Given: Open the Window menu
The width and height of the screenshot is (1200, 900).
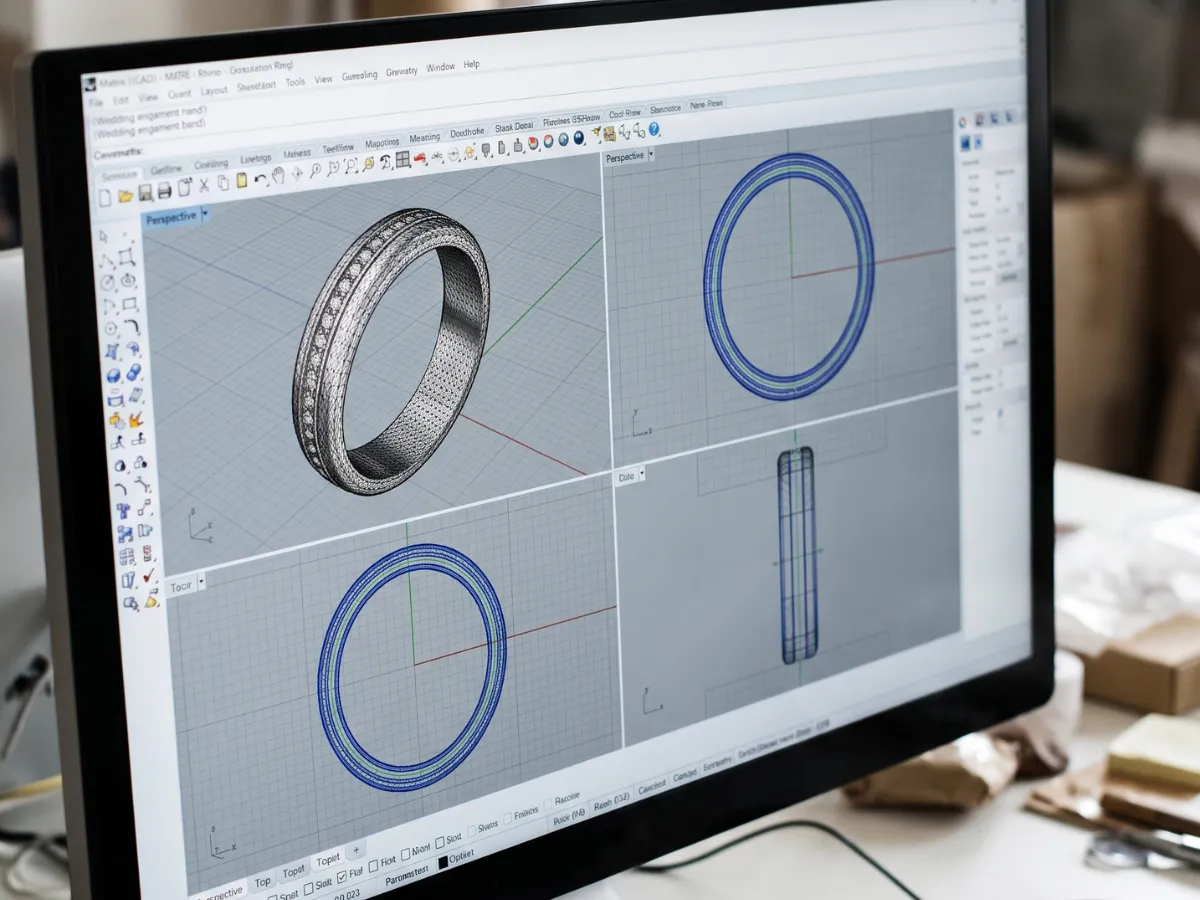Looking at the screenshot, I should (x=440, y=67).
